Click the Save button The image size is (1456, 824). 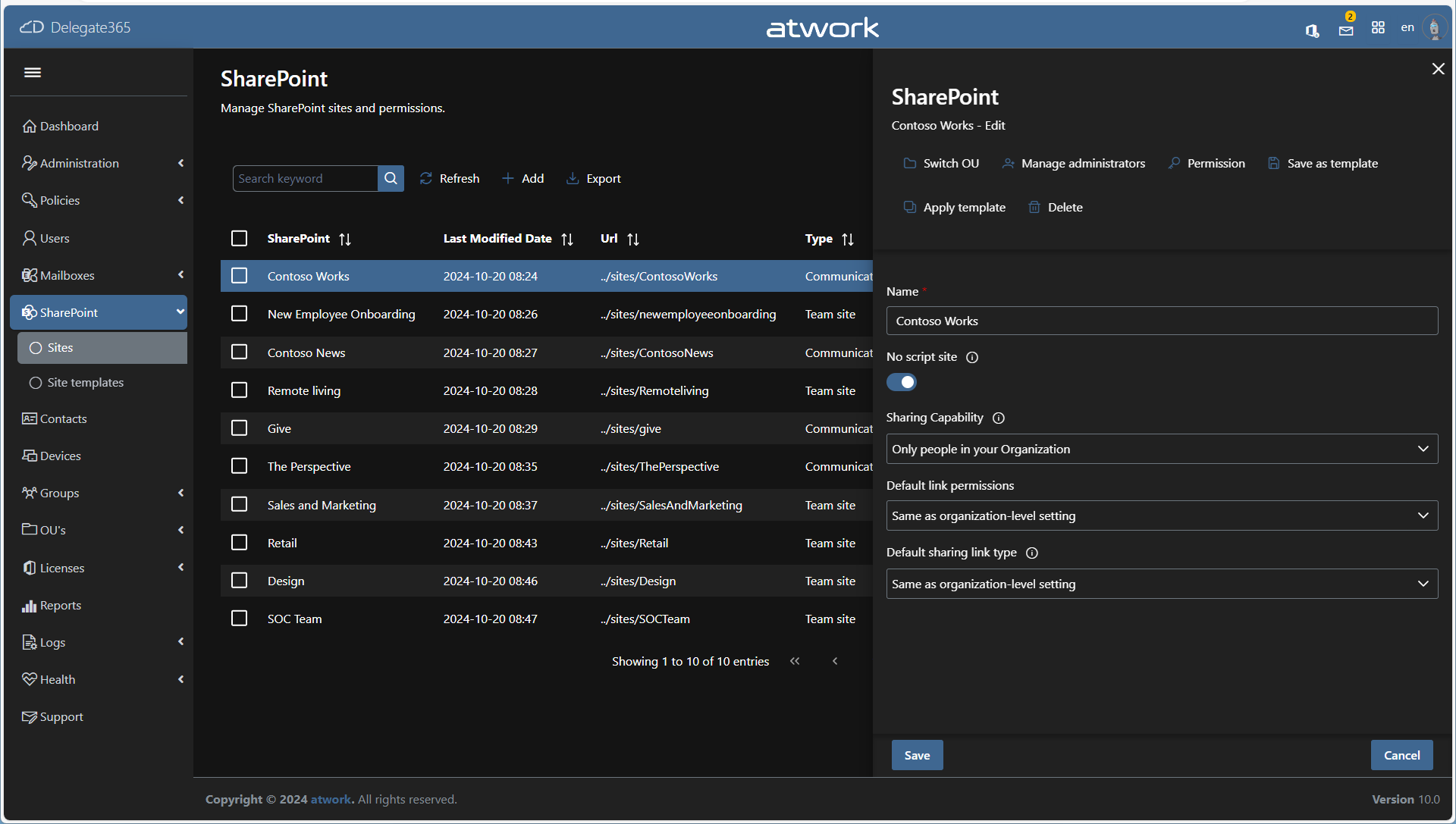click(x=917, y=755)
